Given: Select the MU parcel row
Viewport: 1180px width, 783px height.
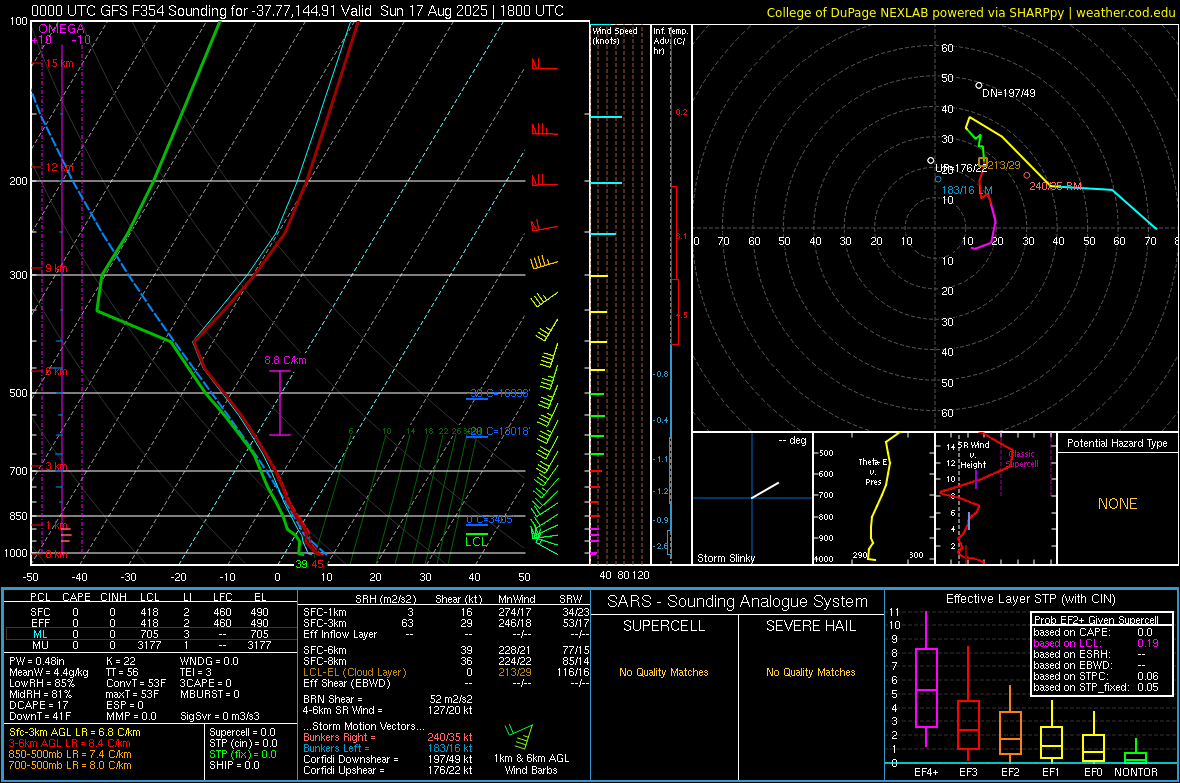Looking at the screenshot, I should [x=149, y=645].
